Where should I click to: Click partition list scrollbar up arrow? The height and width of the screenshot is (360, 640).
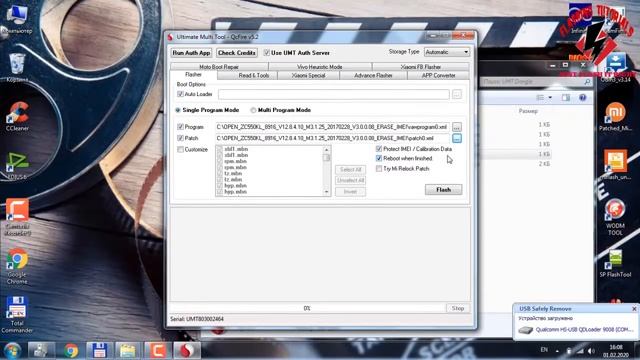pos(327,149)
